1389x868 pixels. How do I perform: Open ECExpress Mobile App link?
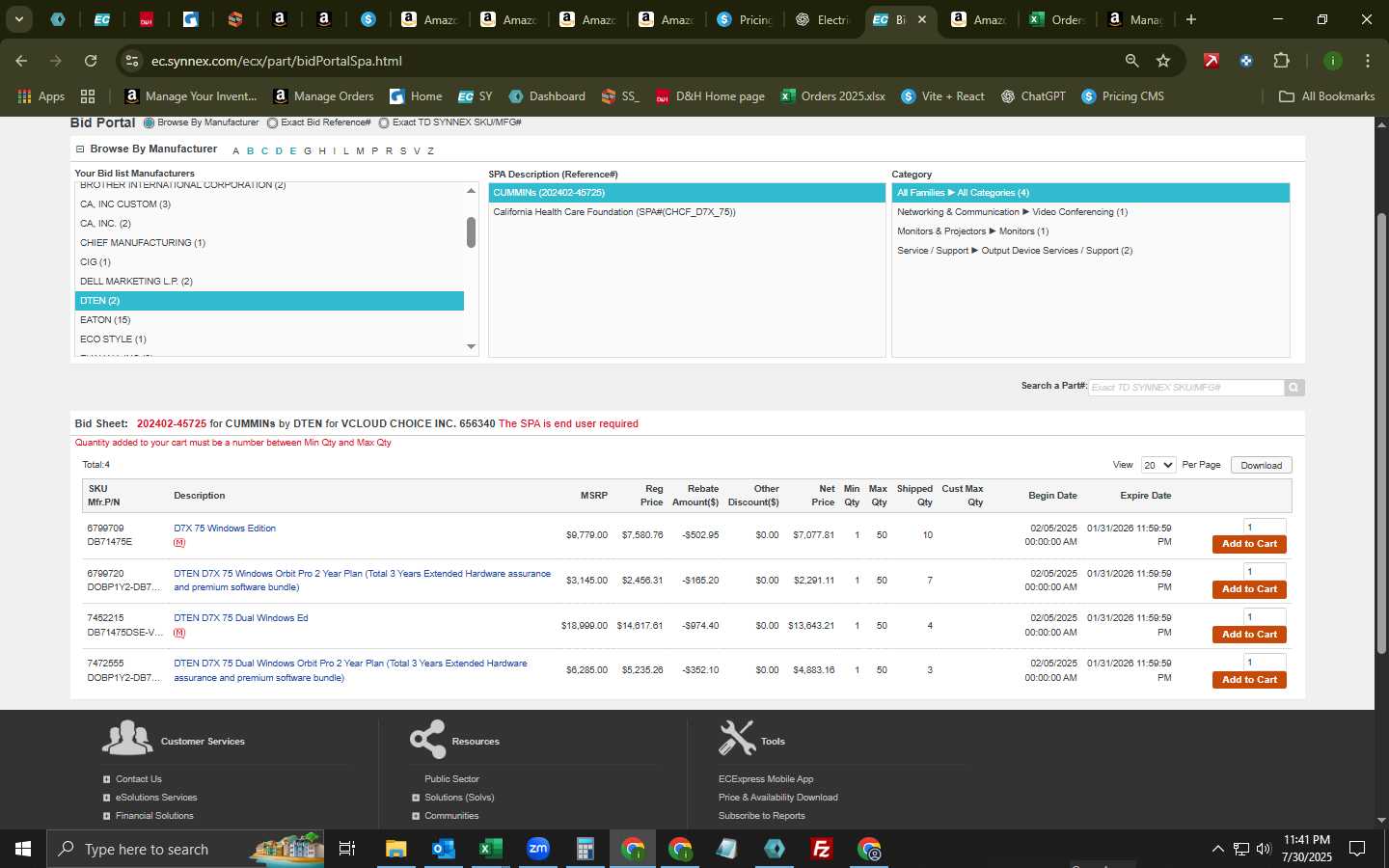click(766, 779)
